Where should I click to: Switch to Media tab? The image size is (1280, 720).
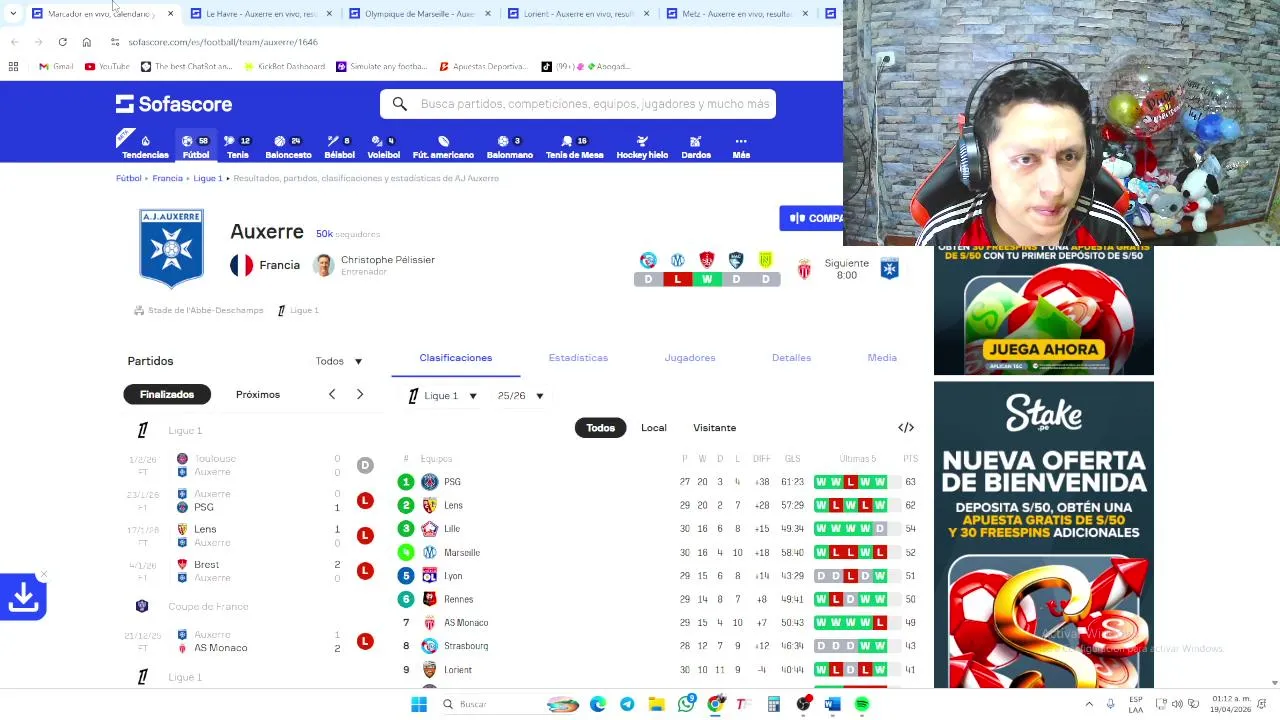(x=882, y=358)
